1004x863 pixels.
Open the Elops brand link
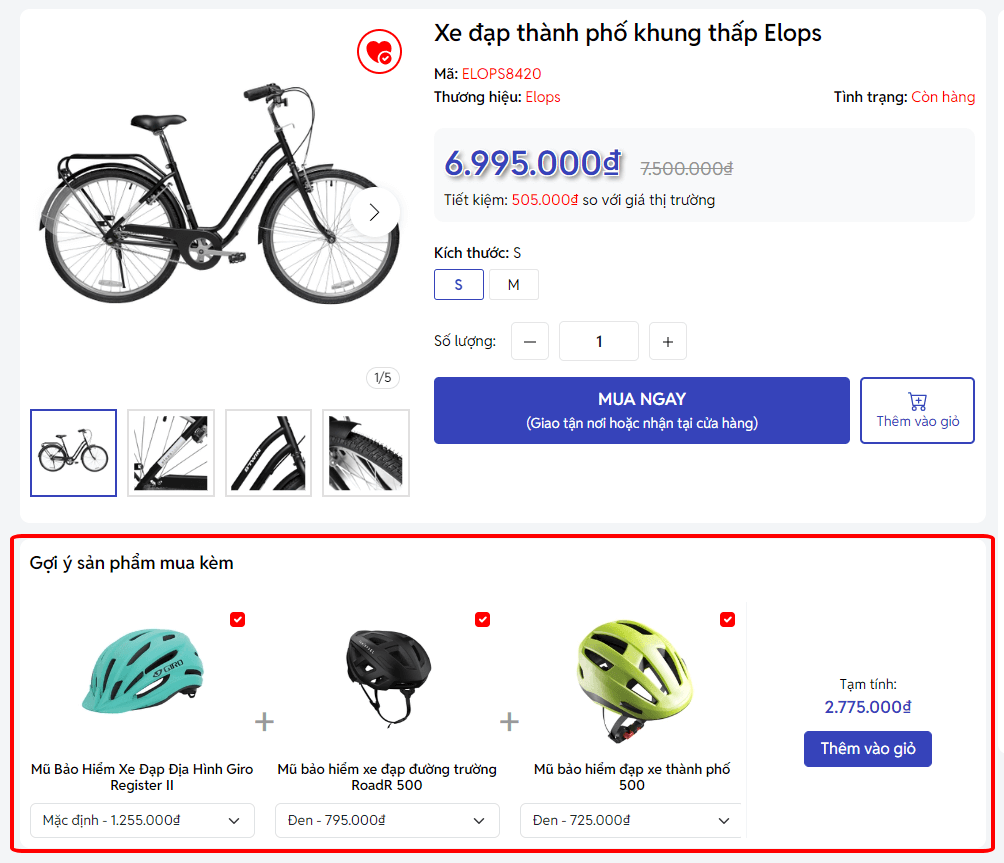tap(543, 97)
